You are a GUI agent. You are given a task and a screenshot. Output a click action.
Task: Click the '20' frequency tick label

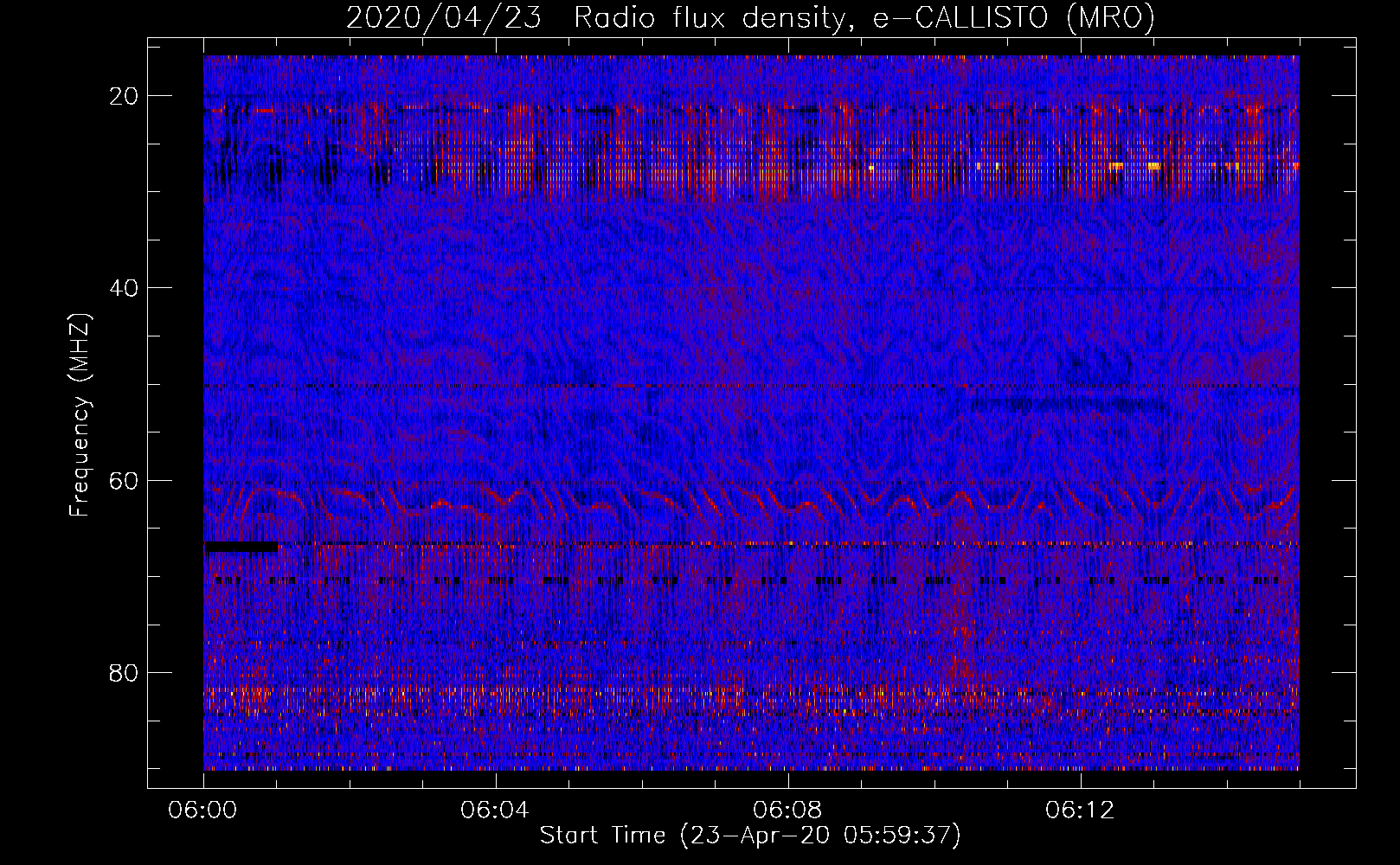click(125, 95)
